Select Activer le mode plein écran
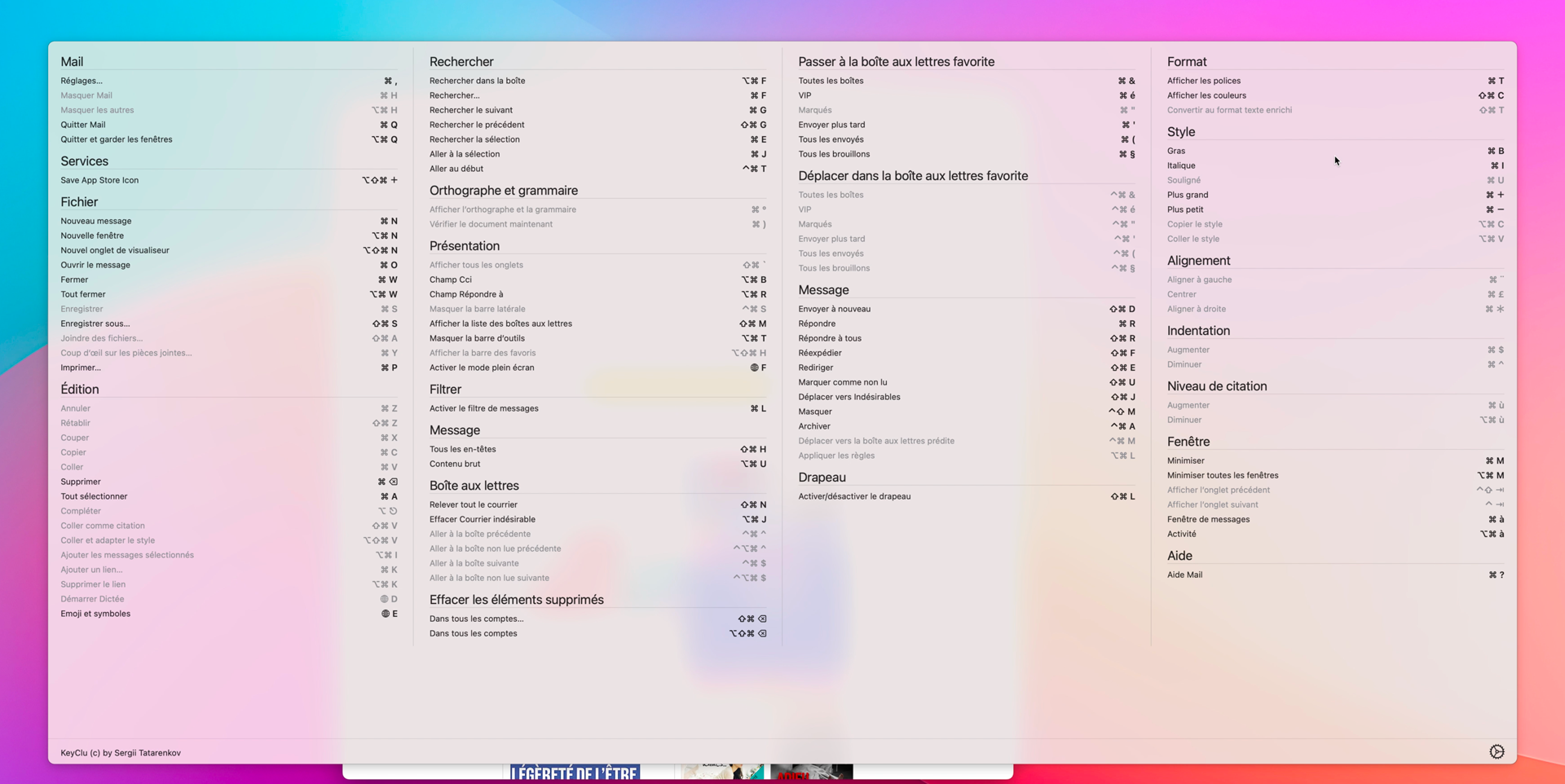Screen dimensions: 1565x784 point(598,368)
